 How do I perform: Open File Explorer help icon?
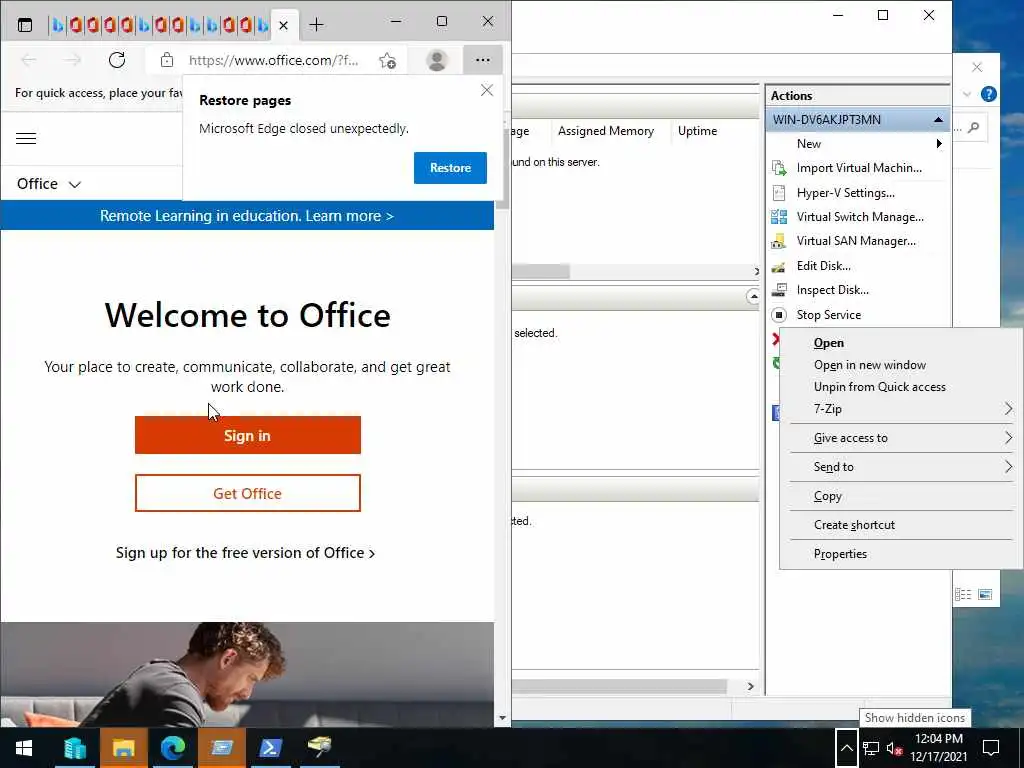coord(989,94)
